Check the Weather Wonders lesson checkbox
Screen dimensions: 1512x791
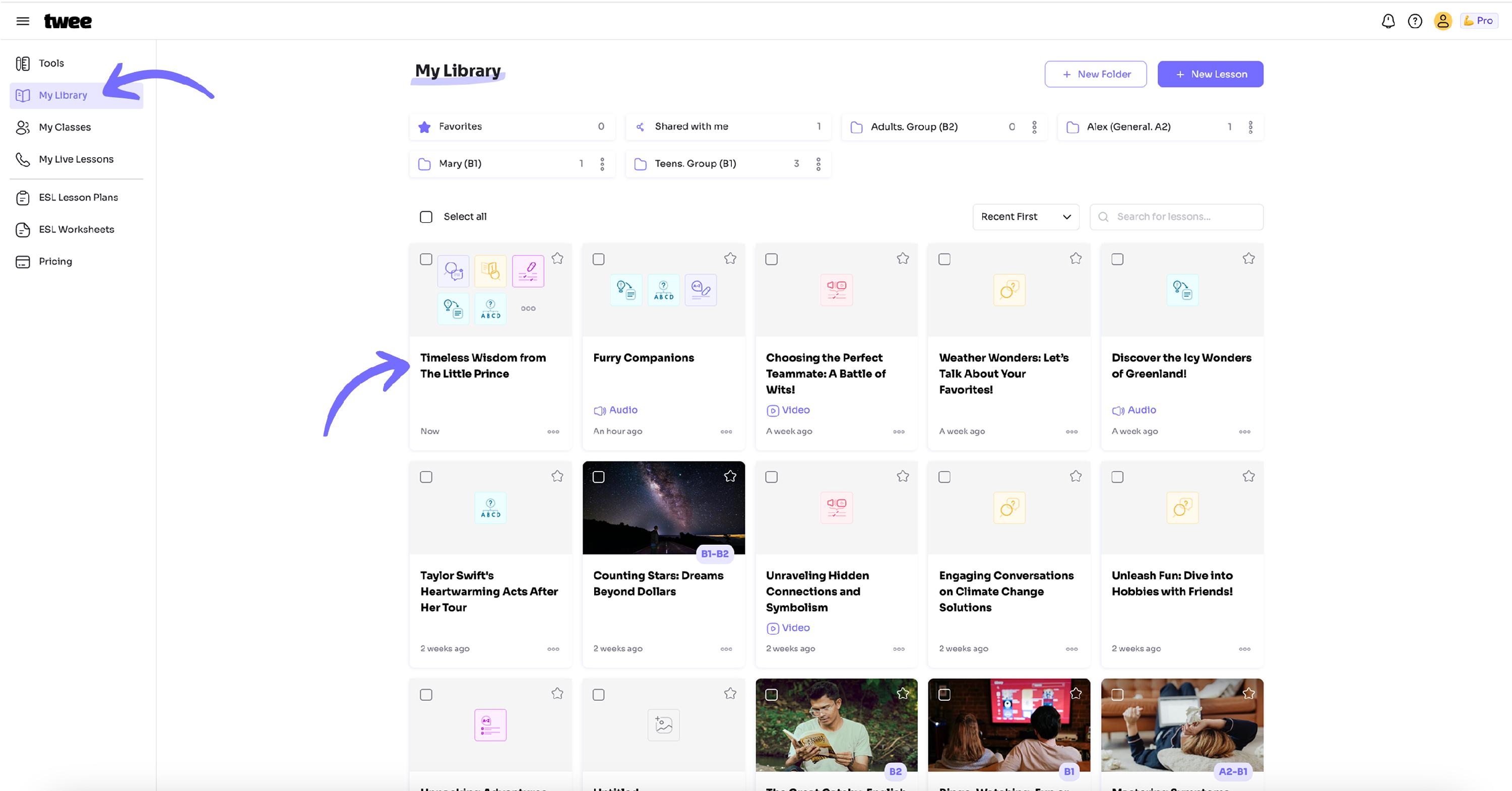pos(944,259)
